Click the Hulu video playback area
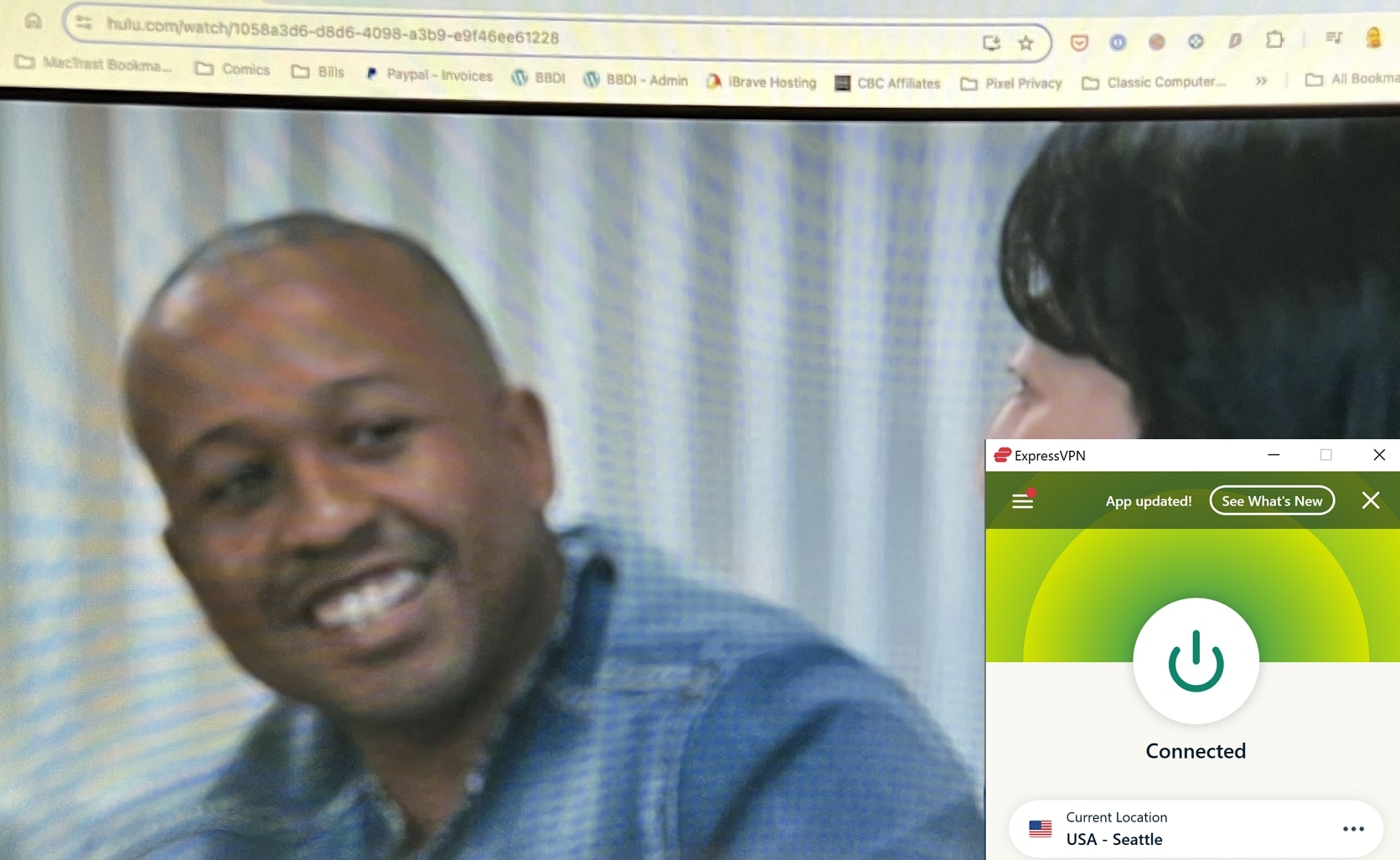This screenshot has width=1400, height=860. click(493, 482)
